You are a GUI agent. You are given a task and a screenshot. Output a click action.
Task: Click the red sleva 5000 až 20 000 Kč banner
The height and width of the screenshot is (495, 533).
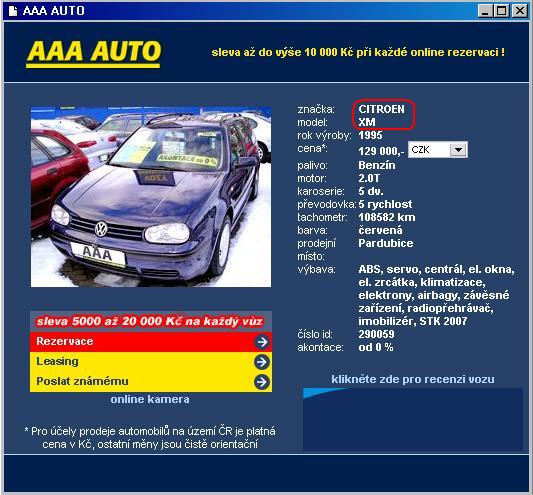[151, 321]
